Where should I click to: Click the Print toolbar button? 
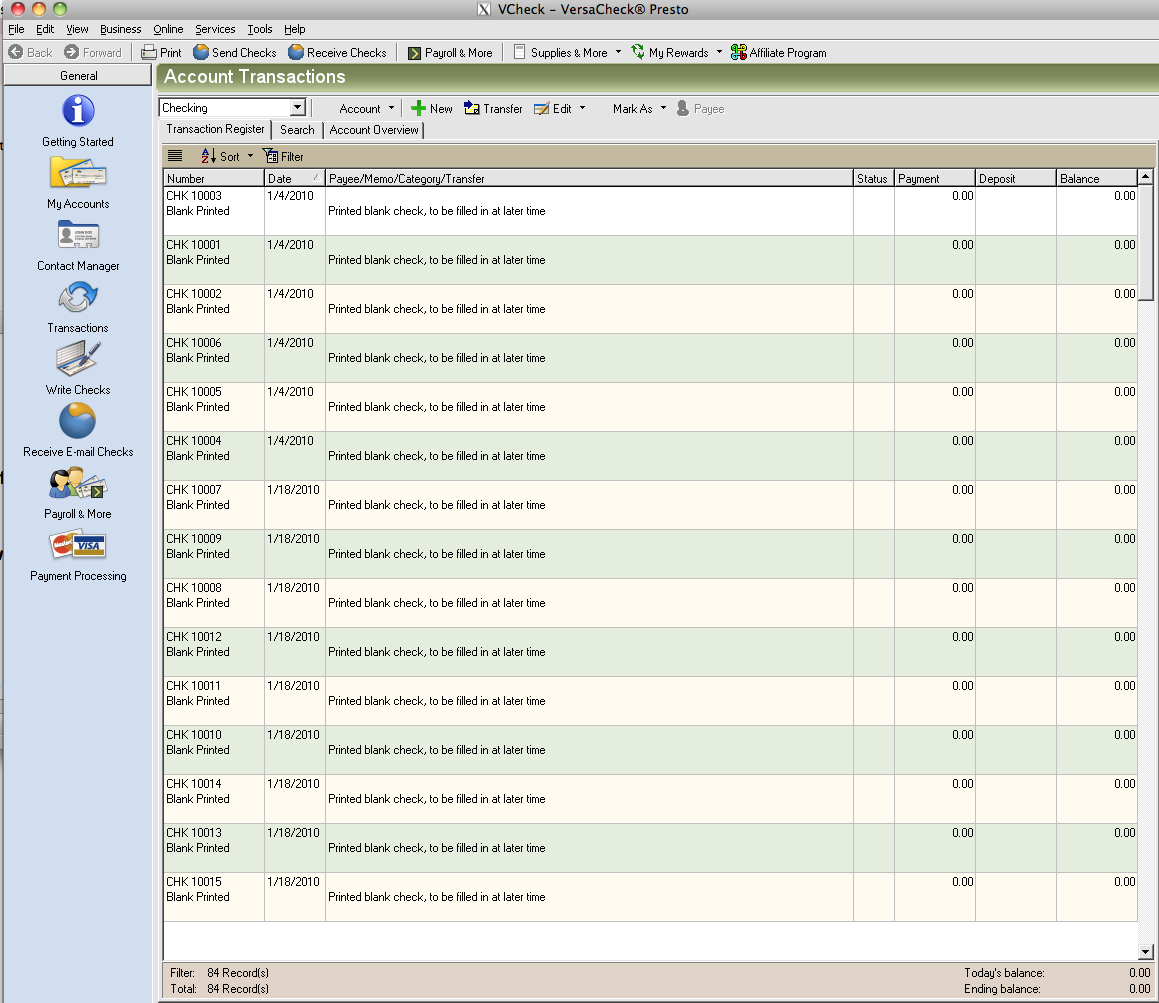tap(161, 52)
